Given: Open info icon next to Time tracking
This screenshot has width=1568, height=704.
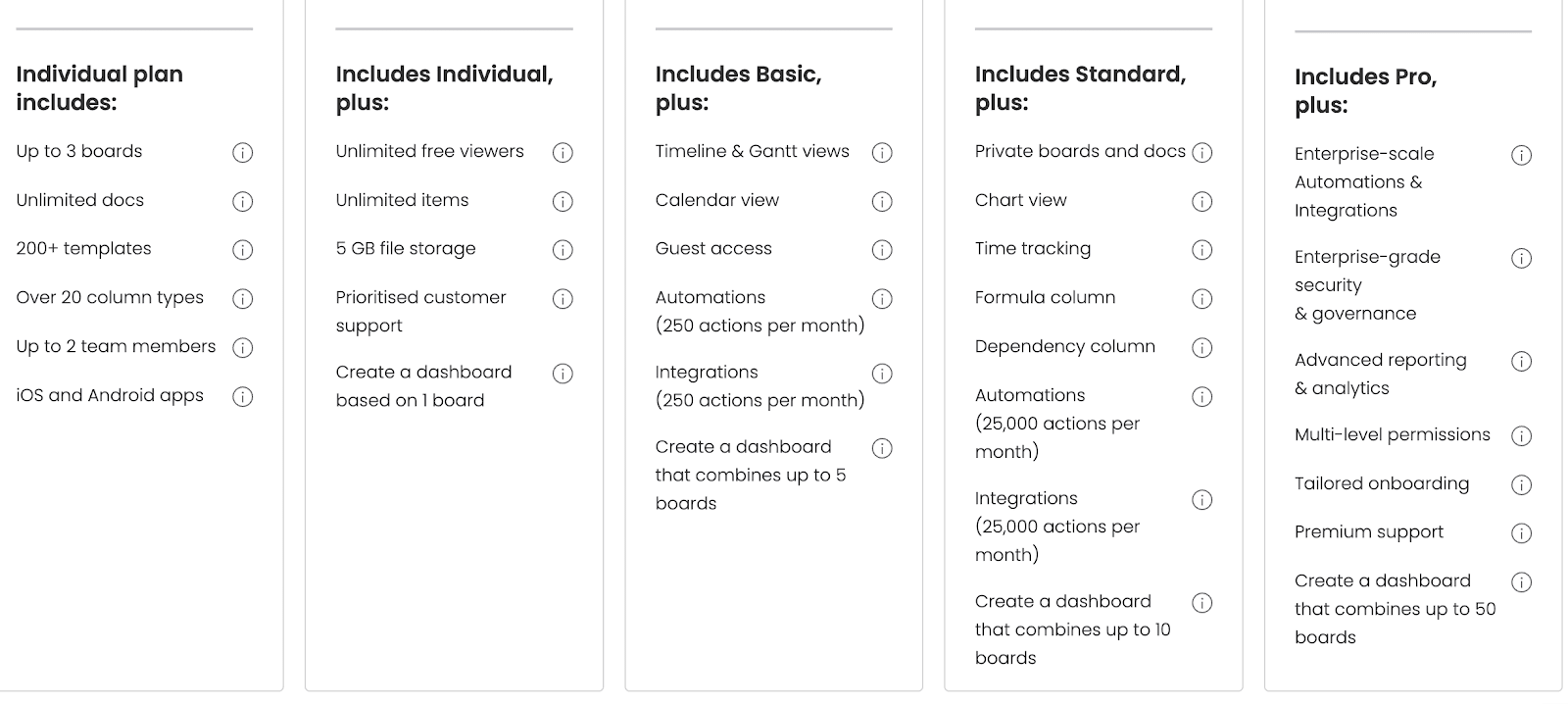Looking at the screenshot, I should [x=1202, y=250].
